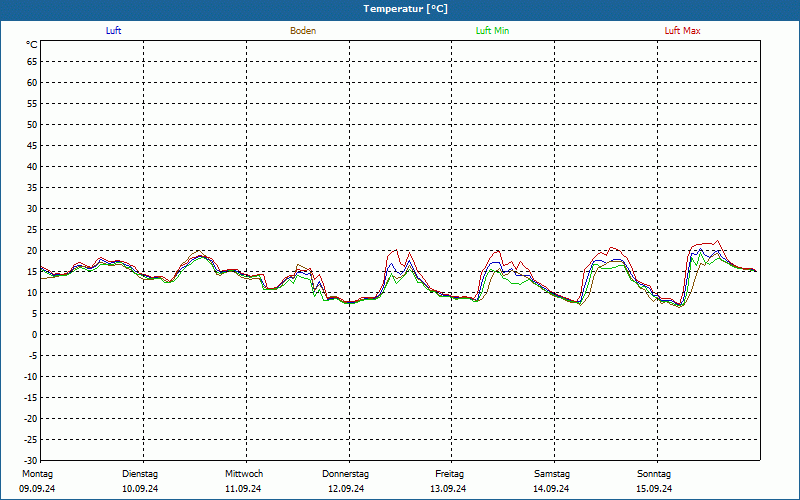Screen dimensions: 800x500
Task: Click the date 13.09.24
Action: [x=448, y=489]
